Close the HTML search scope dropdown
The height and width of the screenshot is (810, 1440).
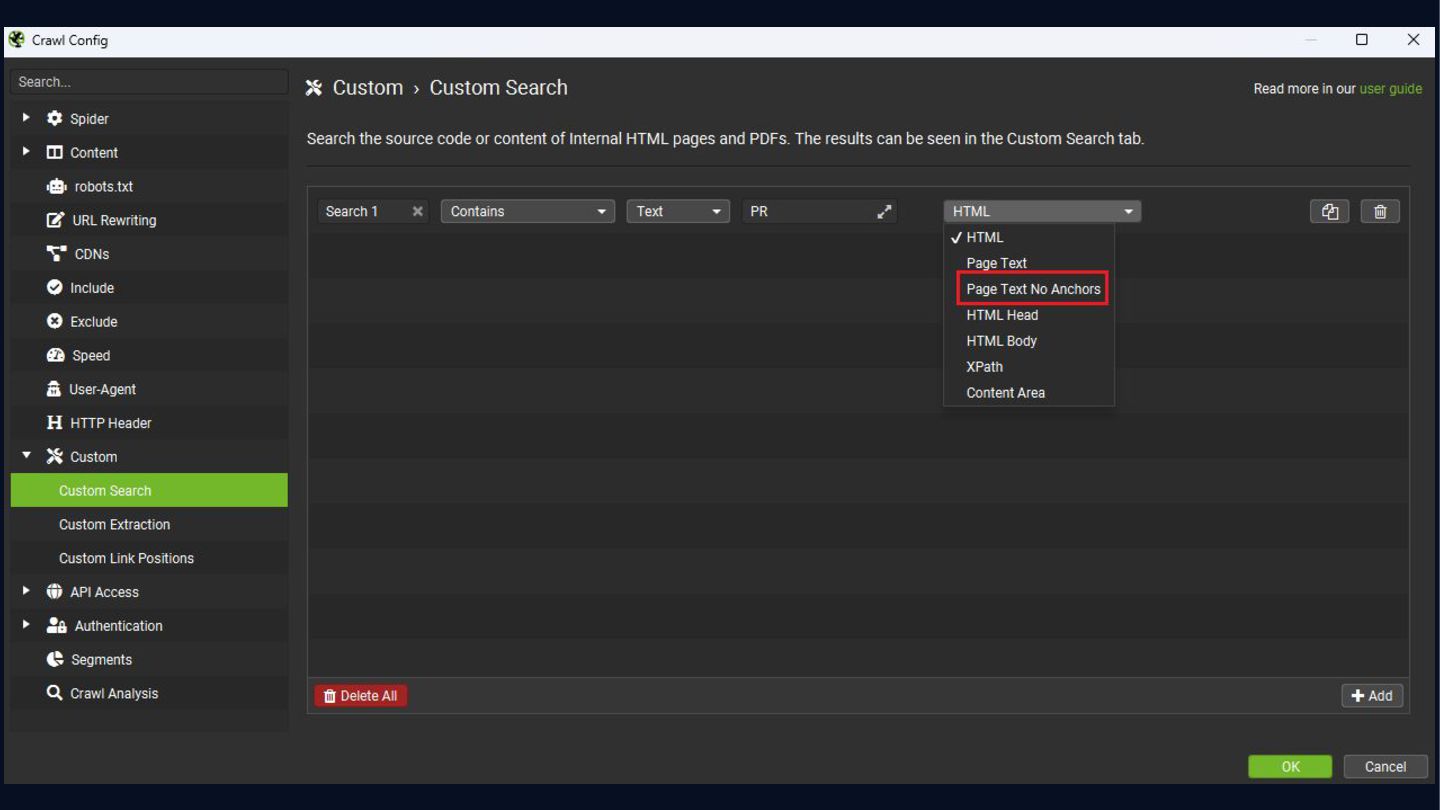point(1042,211)
